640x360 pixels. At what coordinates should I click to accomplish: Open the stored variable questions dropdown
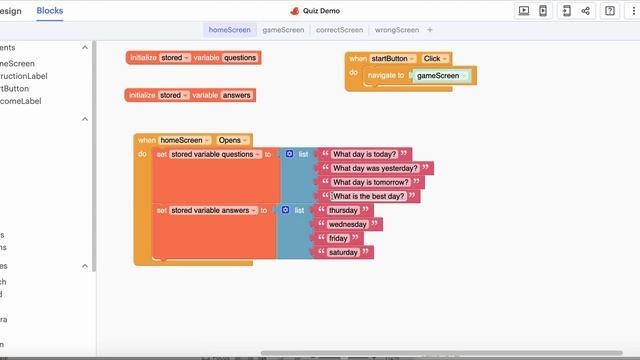click(216, 154)
